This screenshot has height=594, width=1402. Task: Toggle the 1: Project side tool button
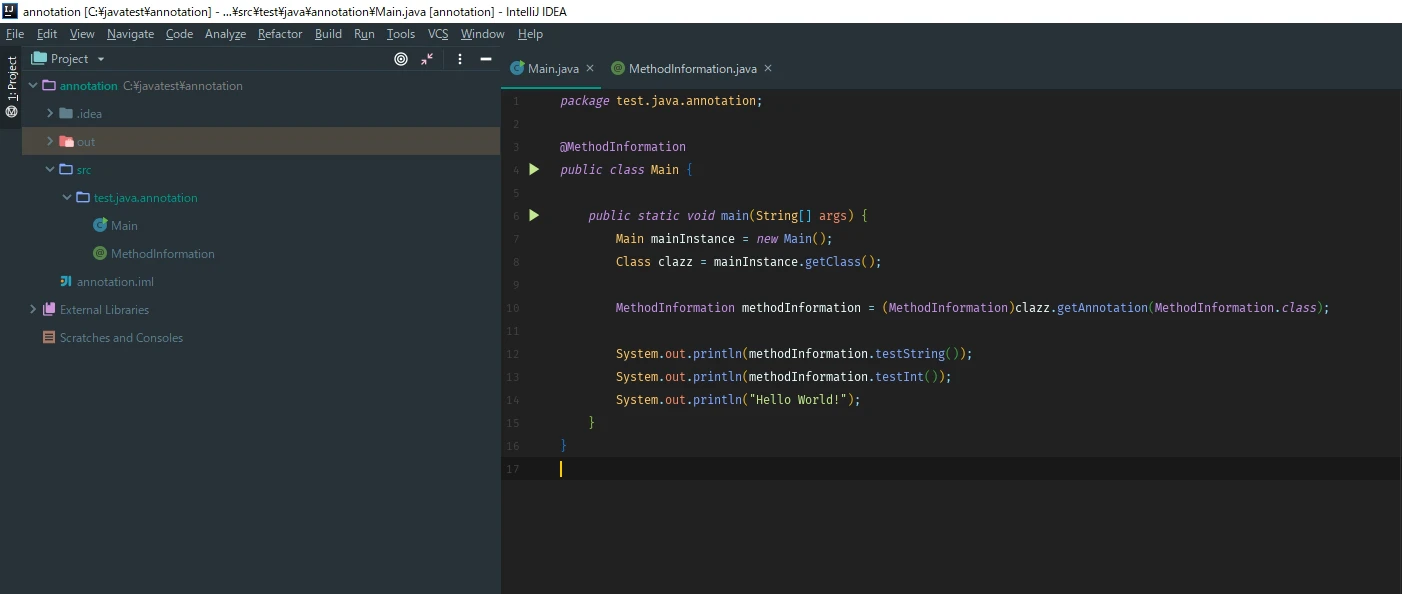pos(11,87)
